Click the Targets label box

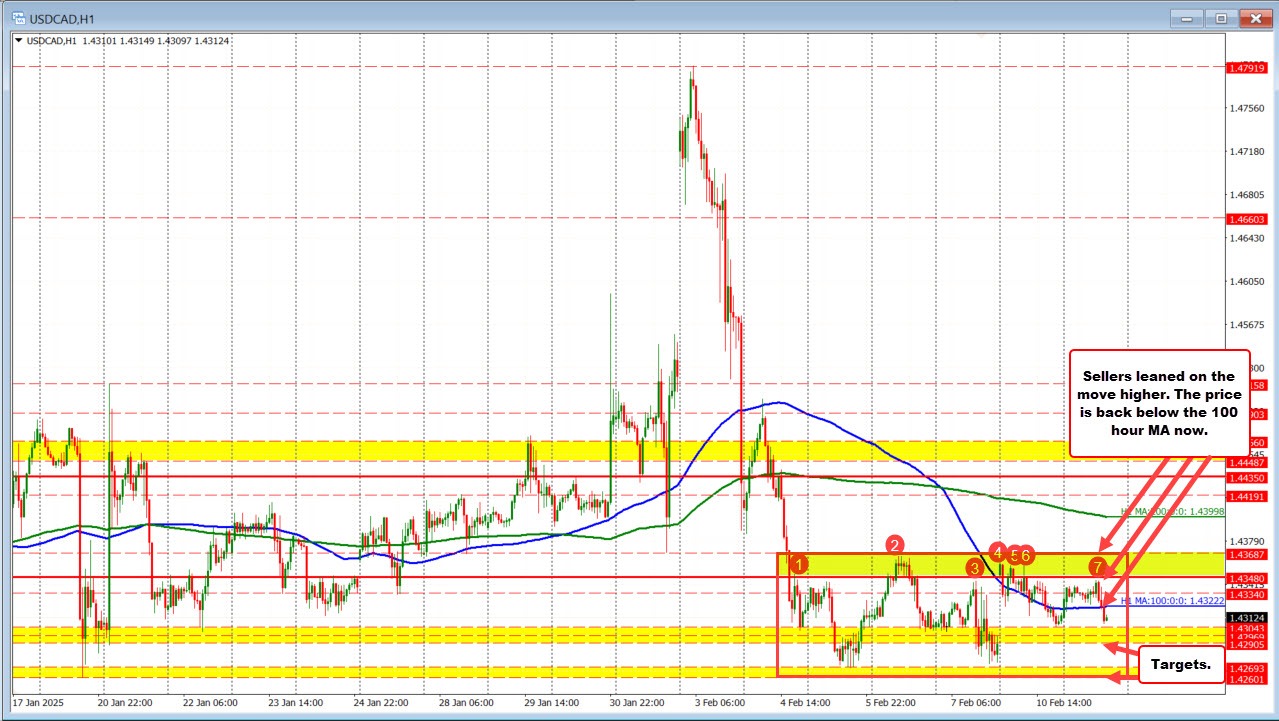pos(1180,664)
